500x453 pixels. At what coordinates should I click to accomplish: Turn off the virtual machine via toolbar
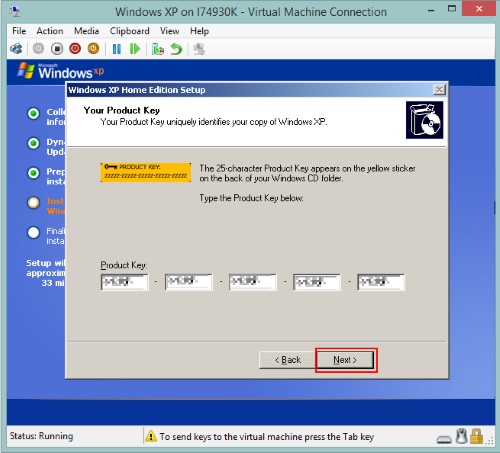[x=57, y=49]
